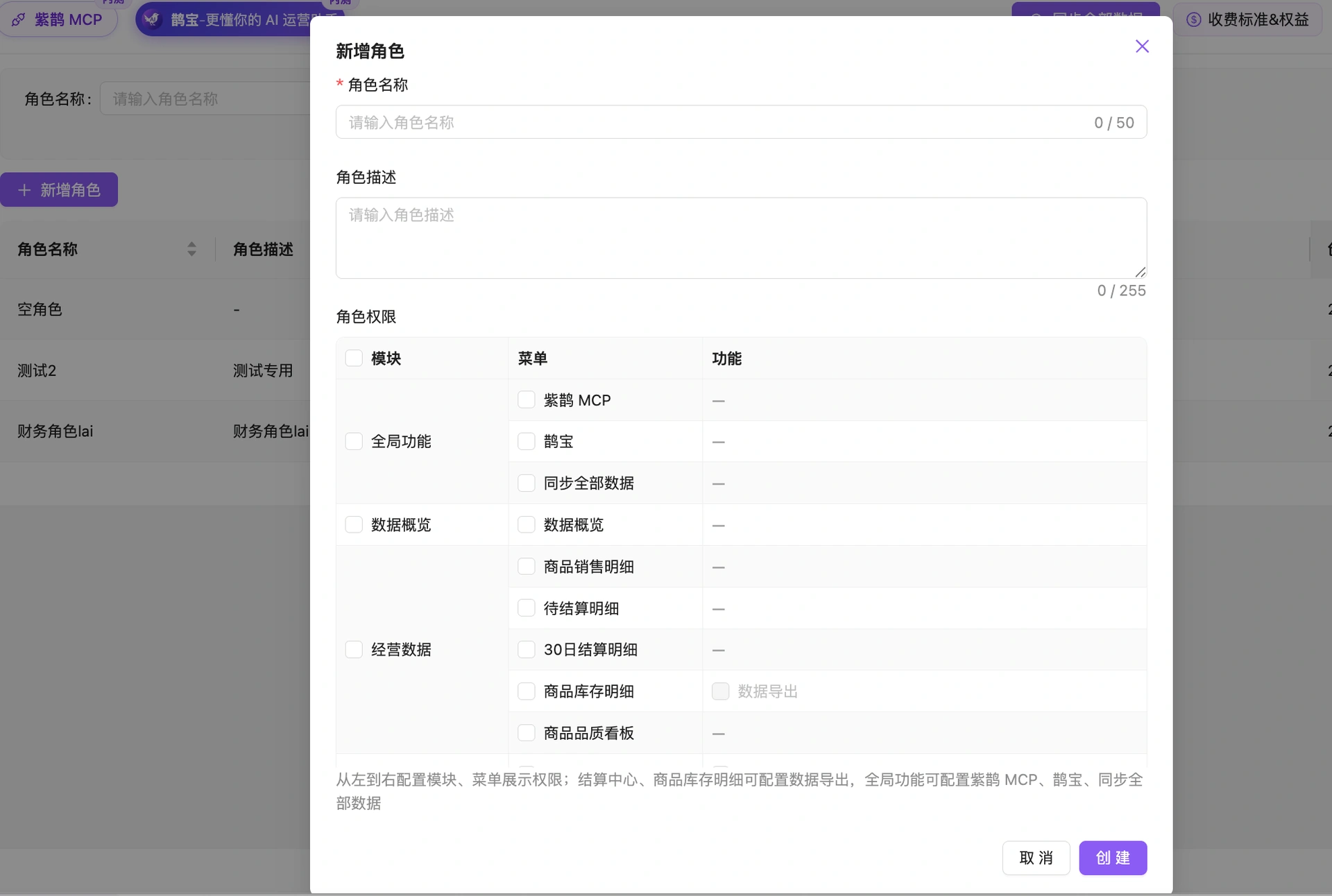Click the plus icon on 新增角色 button
This screenshot has width=1332, height=896.
(x=24, y=190)
